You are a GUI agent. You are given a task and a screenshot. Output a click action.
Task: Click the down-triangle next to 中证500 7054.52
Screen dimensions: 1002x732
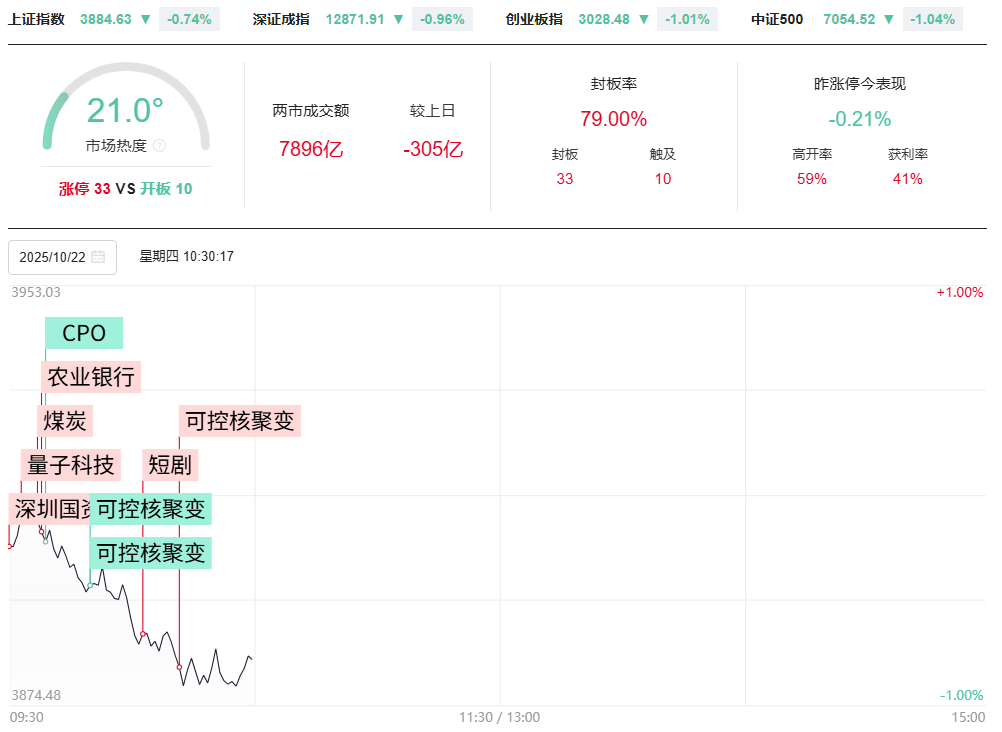click(x=888, y=19)
